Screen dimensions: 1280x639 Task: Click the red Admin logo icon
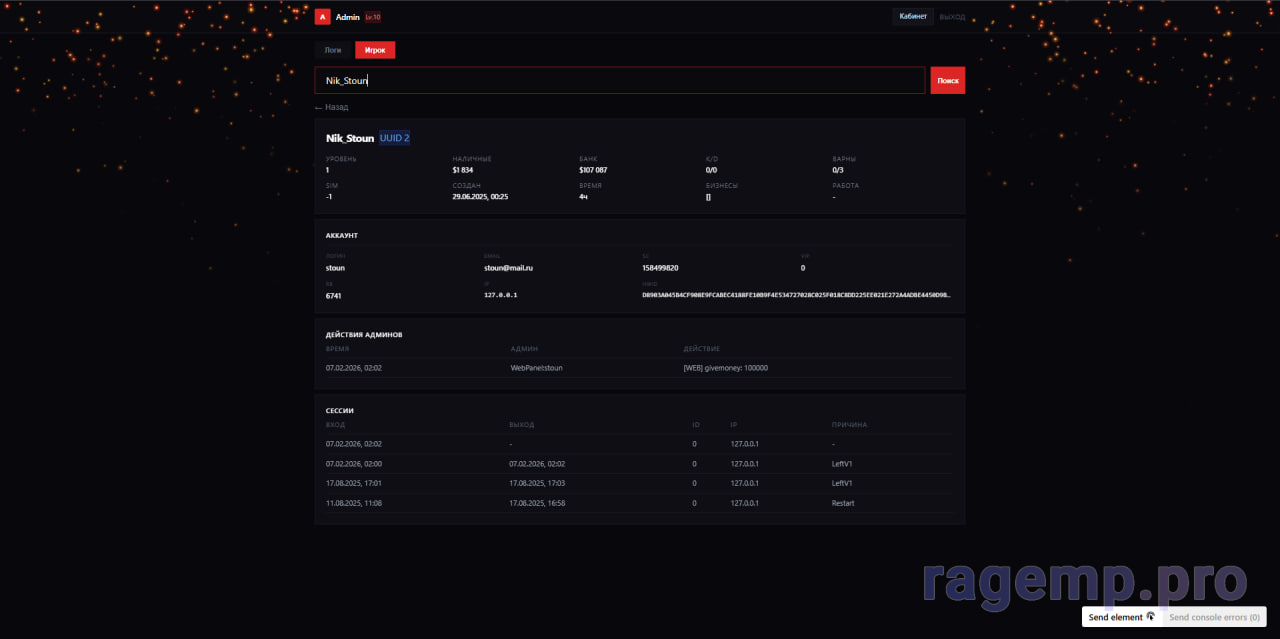coord(322,17)
